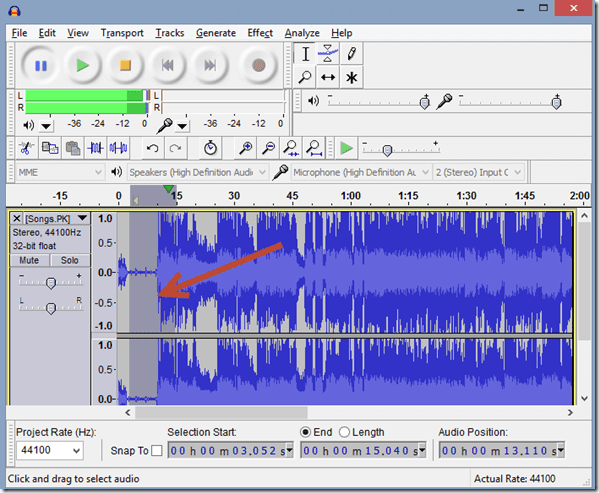Click the Record button

[259, 66]
